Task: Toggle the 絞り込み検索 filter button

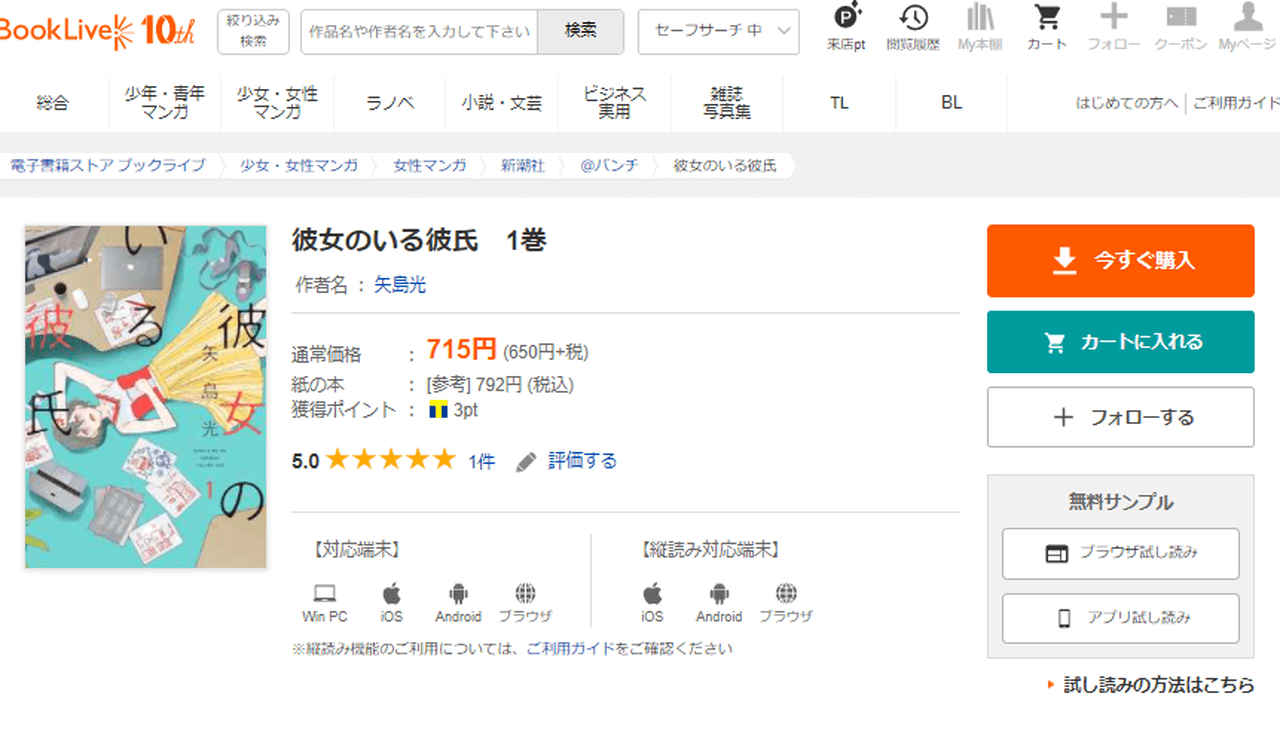Action: pyautogui.click(x=253, y=31)
